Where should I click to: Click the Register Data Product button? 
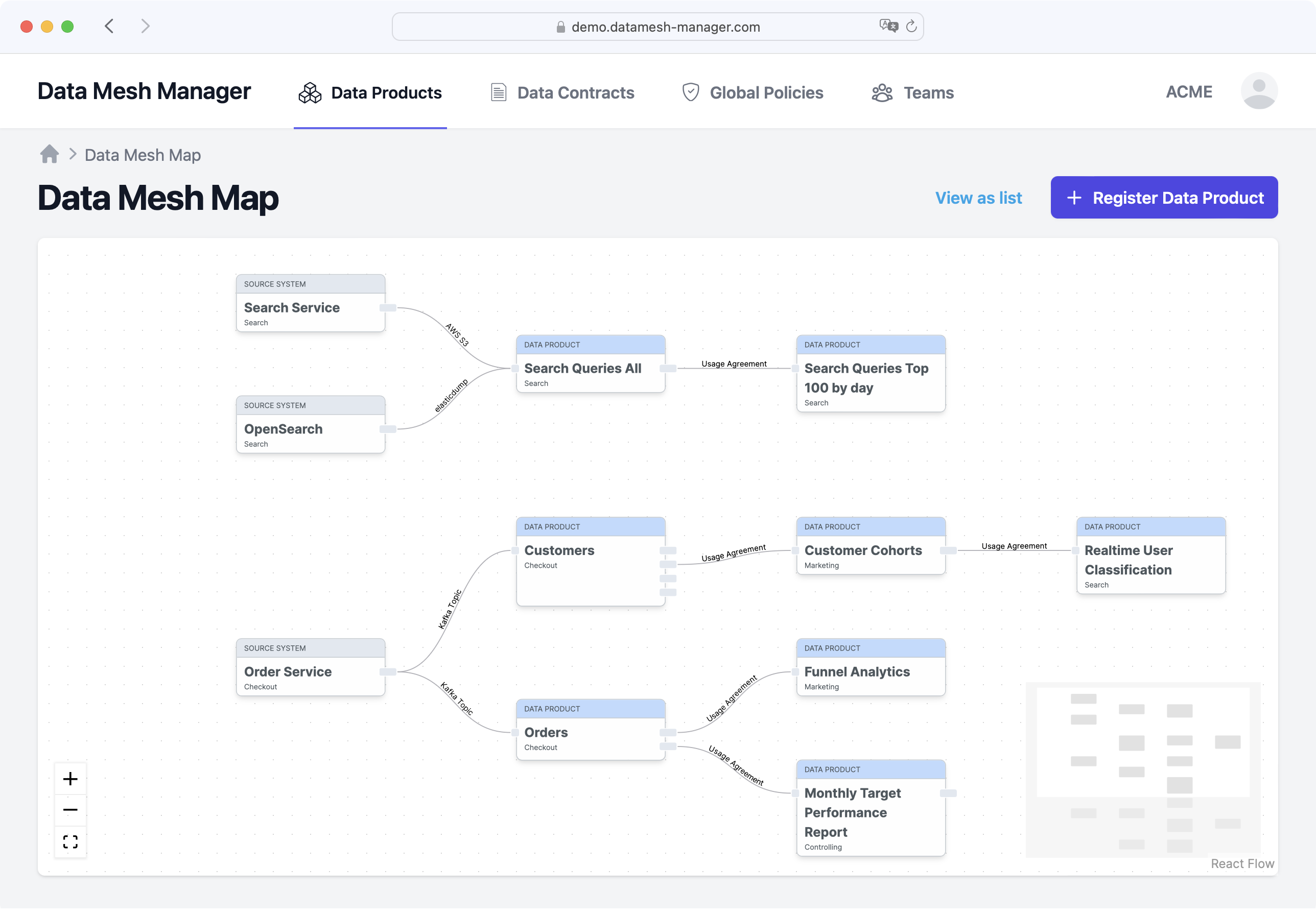pos(1164,197)
